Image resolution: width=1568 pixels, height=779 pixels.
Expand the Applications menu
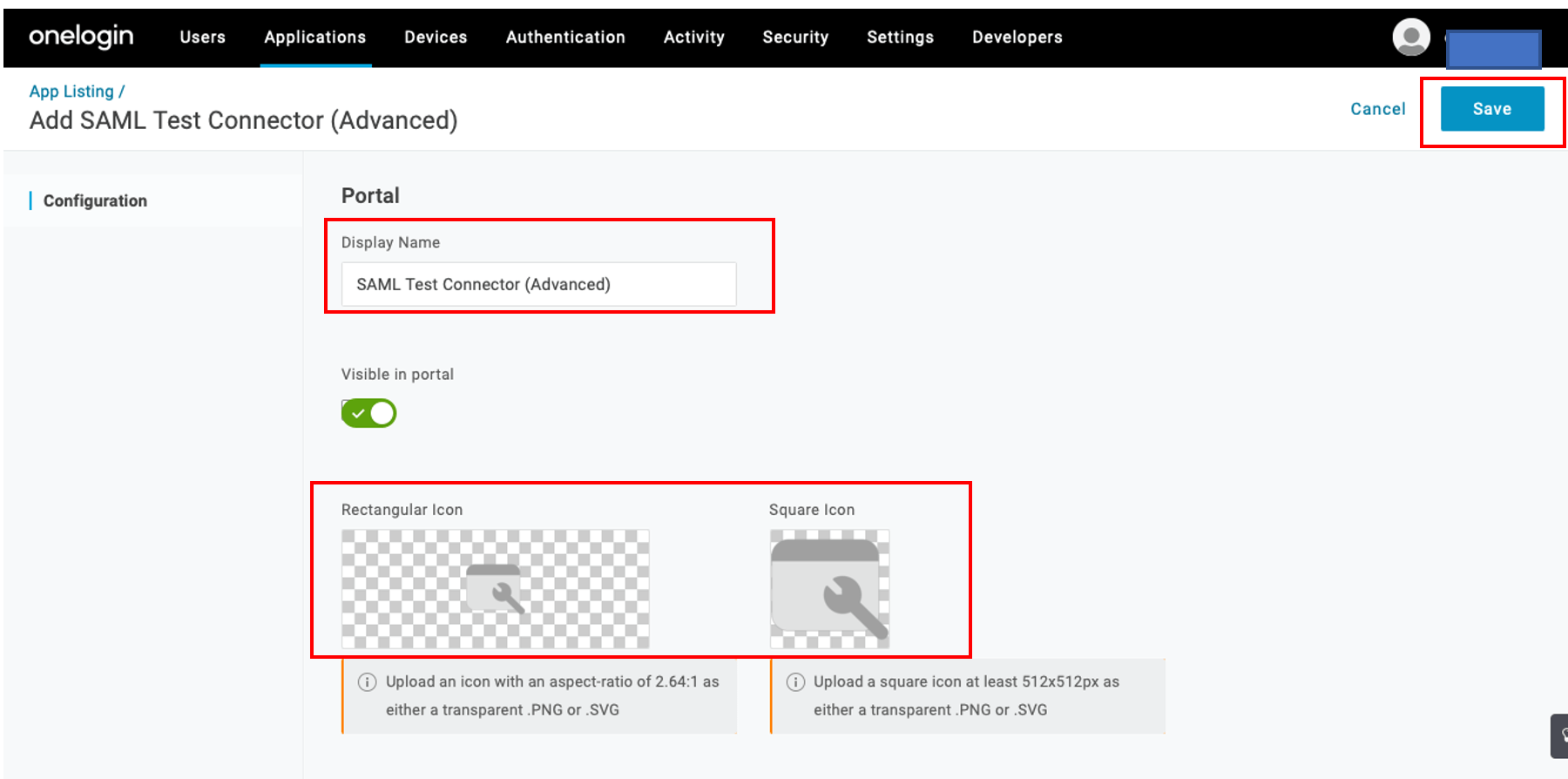314,37
